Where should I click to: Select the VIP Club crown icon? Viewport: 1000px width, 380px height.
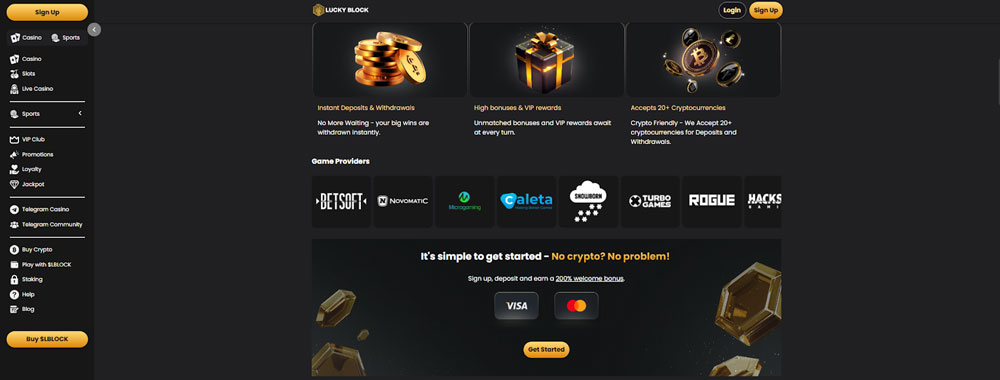click(15, 139)
